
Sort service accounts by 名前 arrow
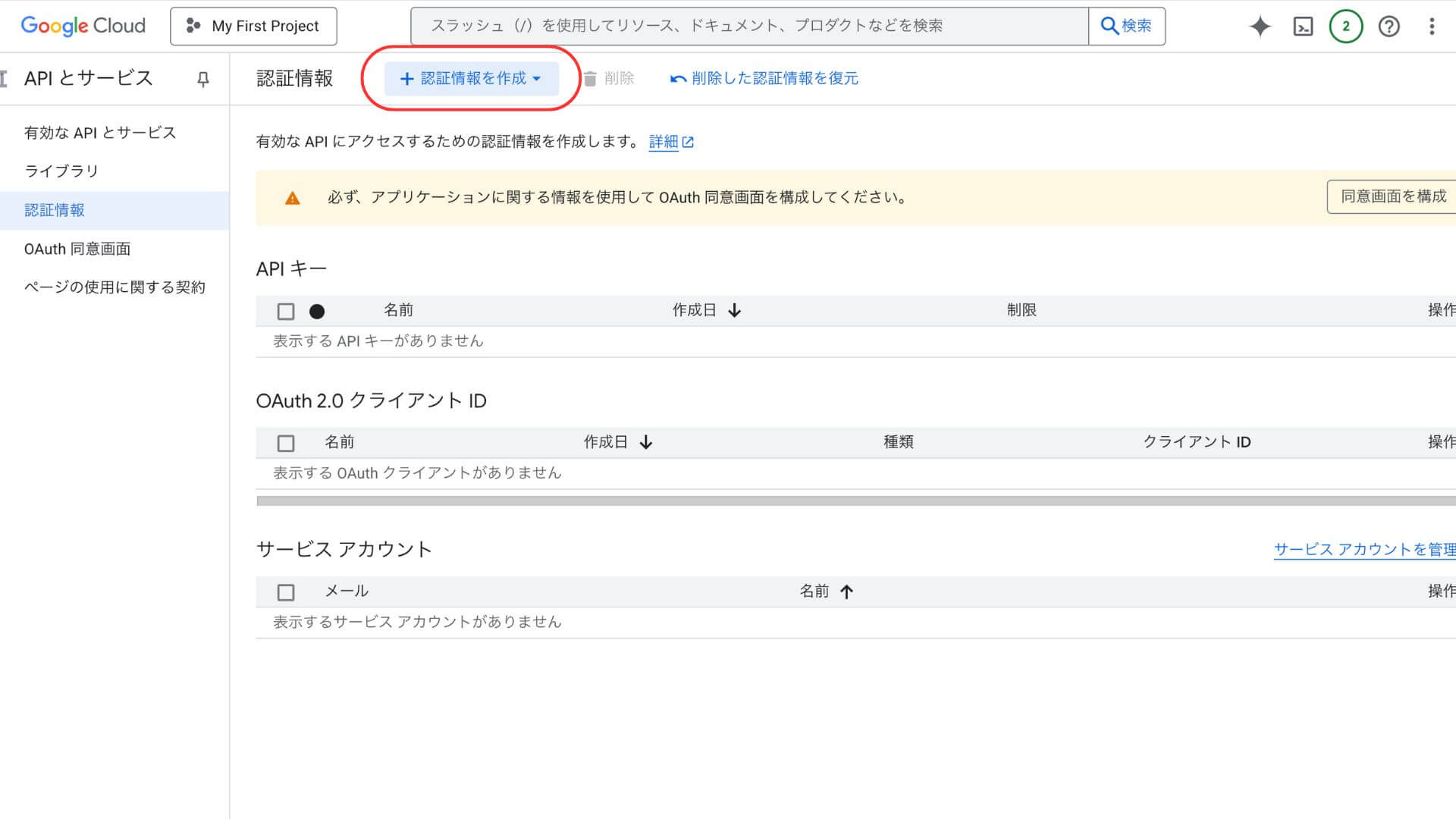coord(846,591)
